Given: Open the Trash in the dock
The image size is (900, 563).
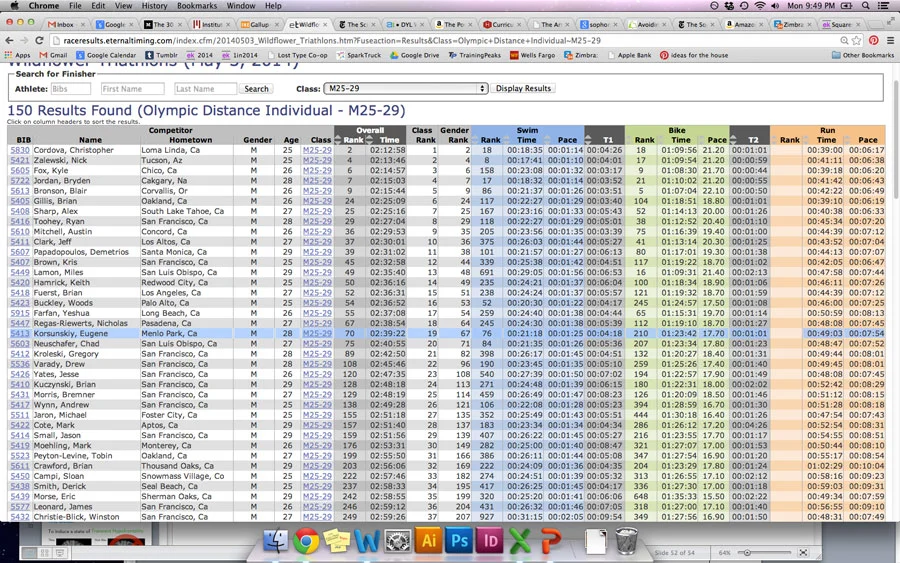Looking at the screenshot, I should (x=626, y=541).
